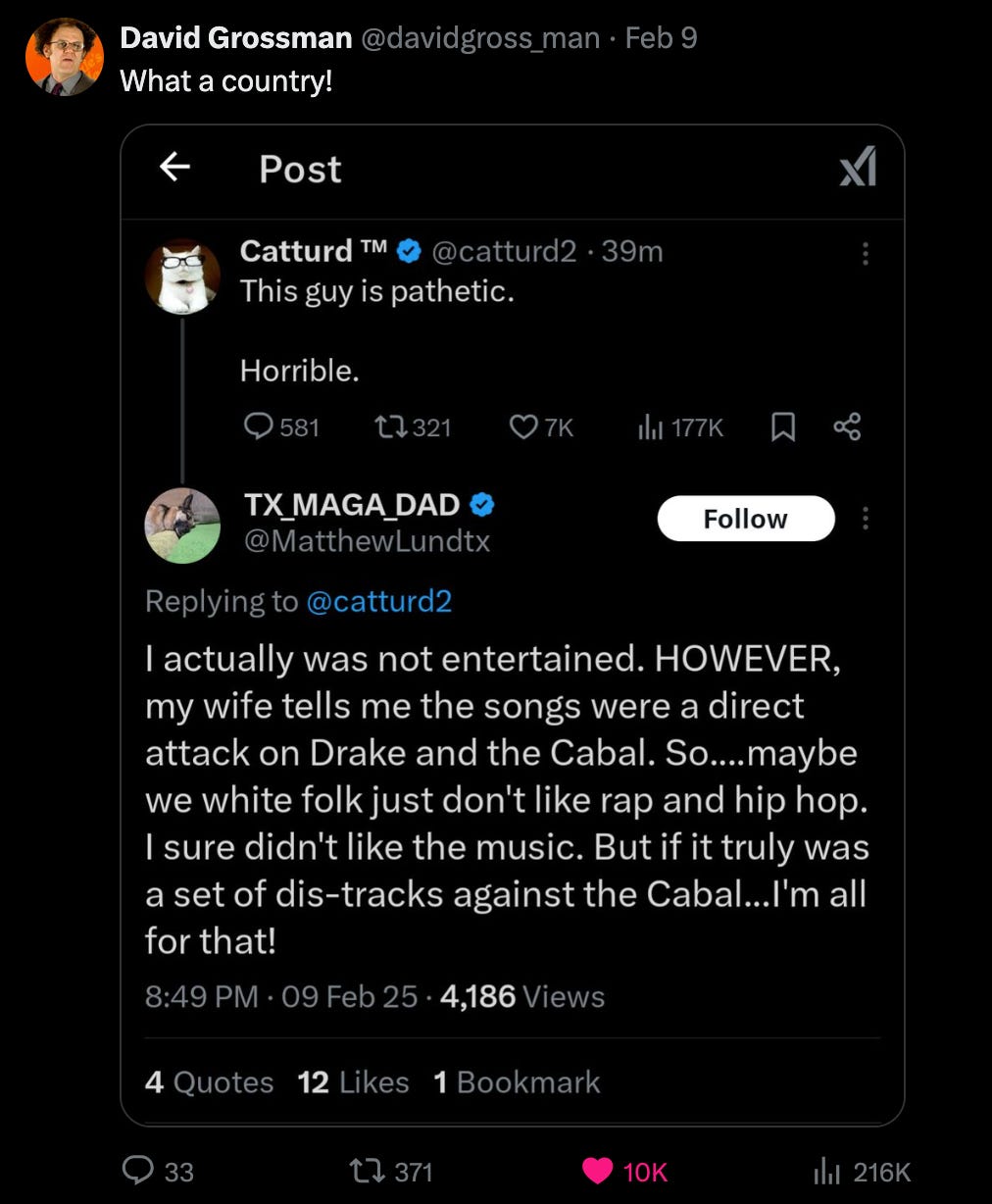Image resolution: width=992 pixels, height=1204 pixels.
Task: Open David Grossman's profile picture
Action: 64,57
